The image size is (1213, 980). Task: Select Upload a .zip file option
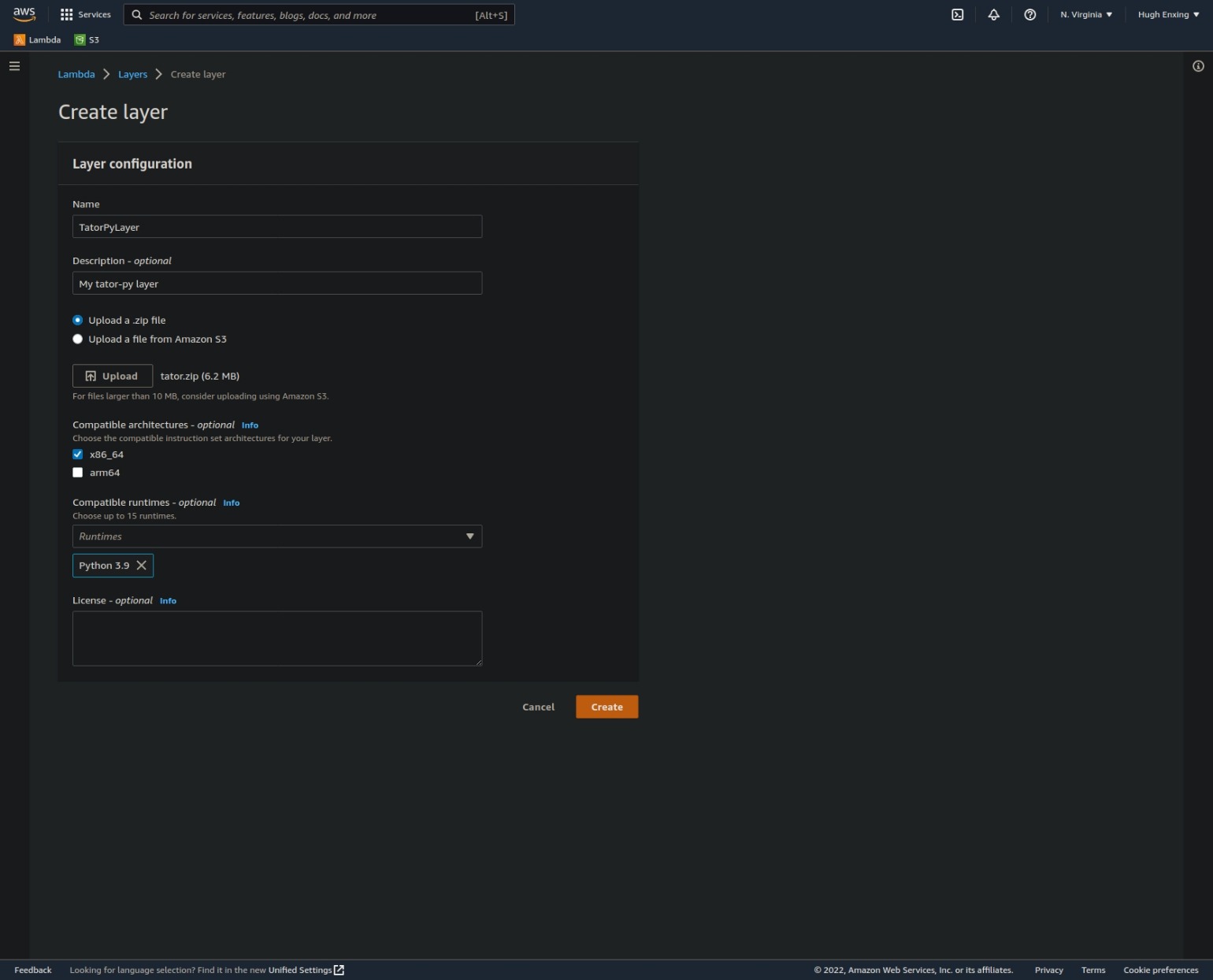click(77, 320)
